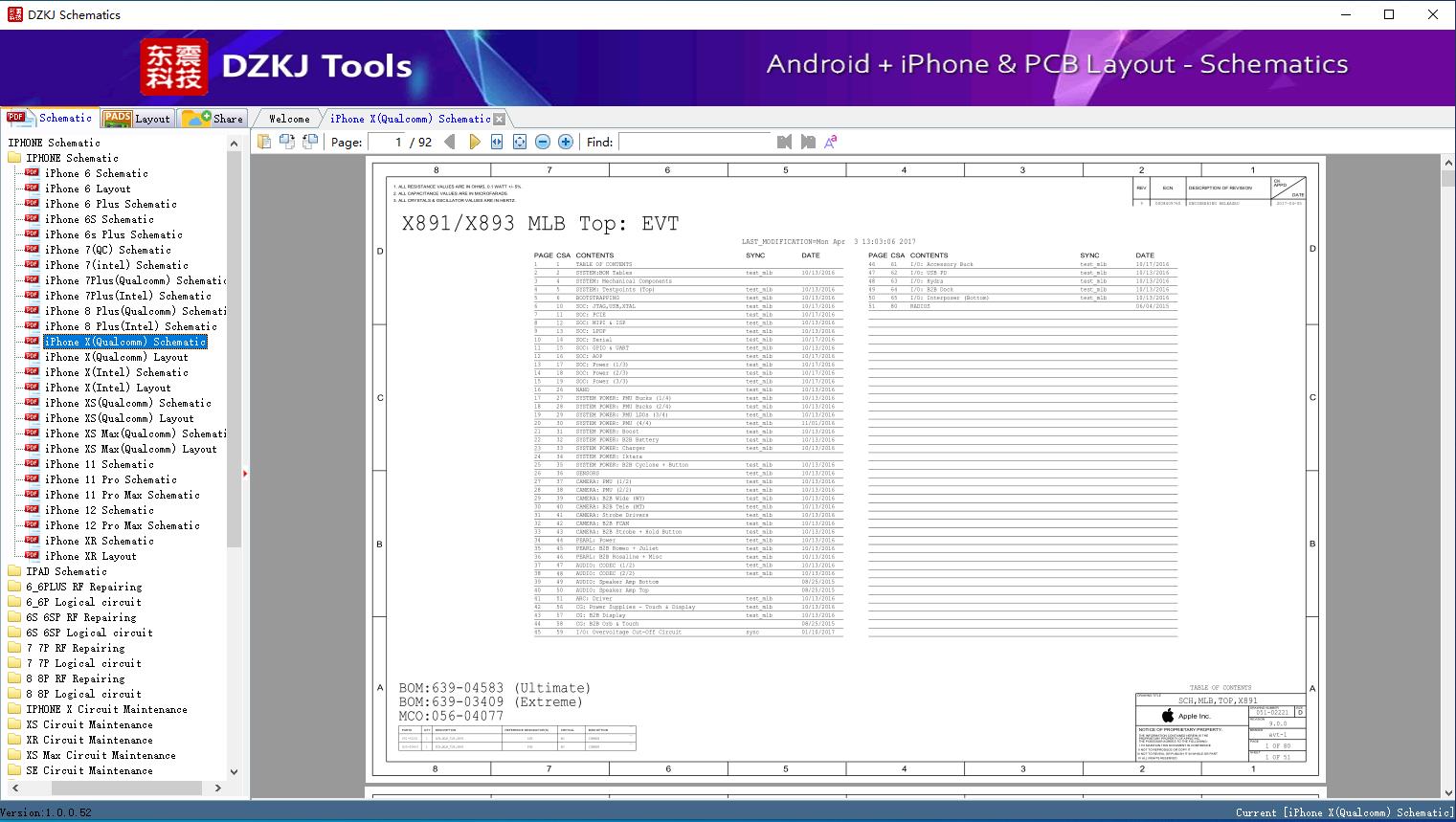This screenshot has width=1456, height=822.
Task: Close the iPhone X(Qualcomm) Schematic tab
Action: pyautogui.click(x=499, y=120)
